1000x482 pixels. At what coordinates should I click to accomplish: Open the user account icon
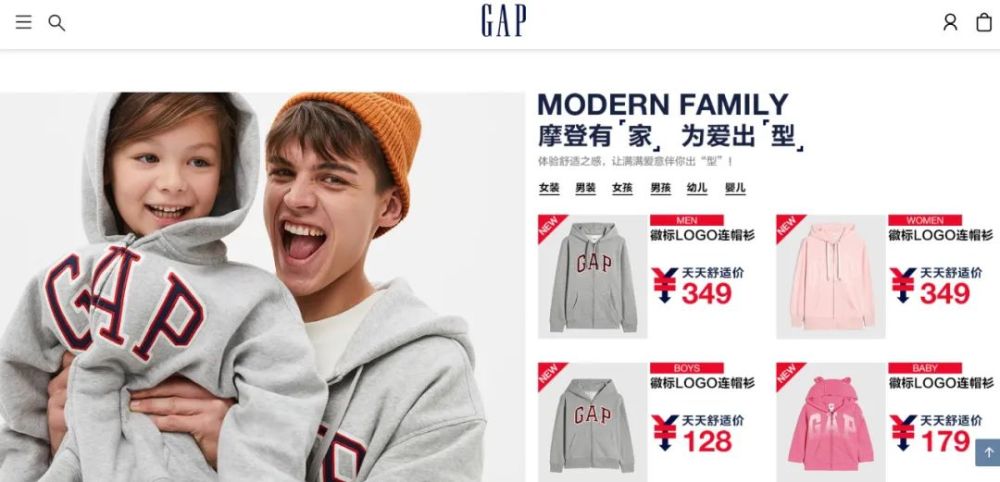tap(950, 22)
